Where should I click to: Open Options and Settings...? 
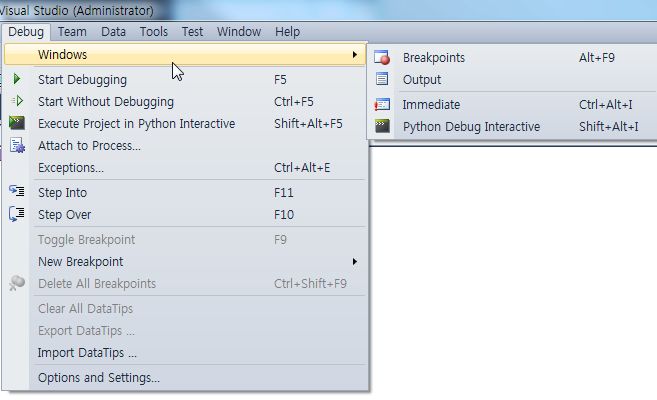(x=185, y=378)
